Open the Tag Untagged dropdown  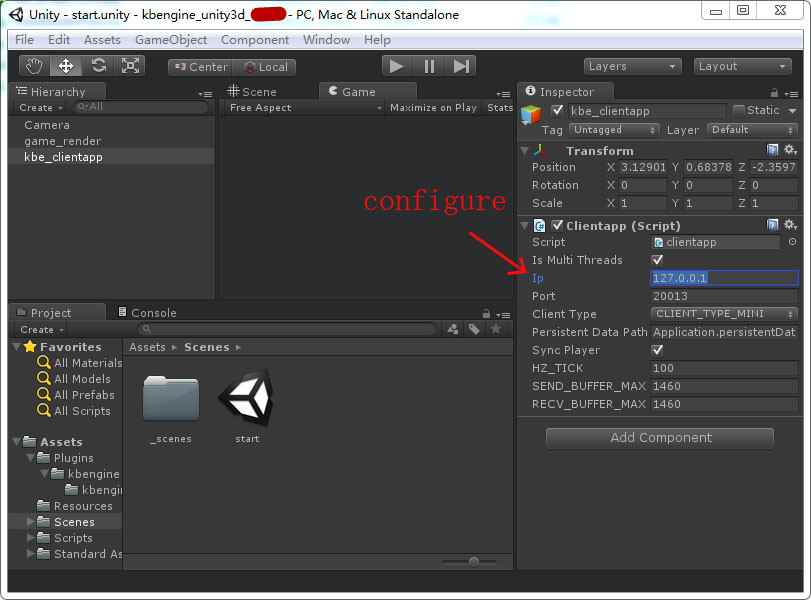point(614,130)
